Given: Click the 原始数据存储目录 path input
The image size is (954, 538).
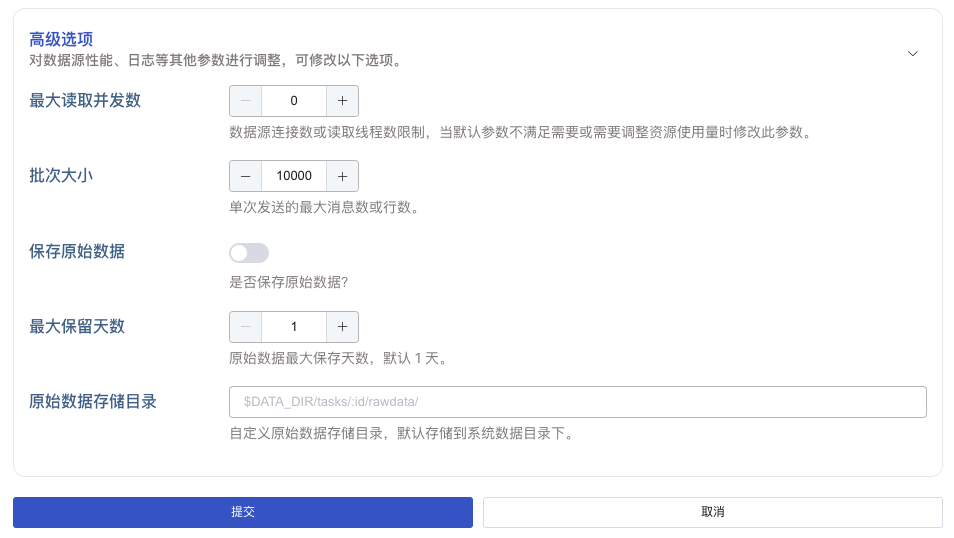Looking at the screenshot, I should coord(577,402).
